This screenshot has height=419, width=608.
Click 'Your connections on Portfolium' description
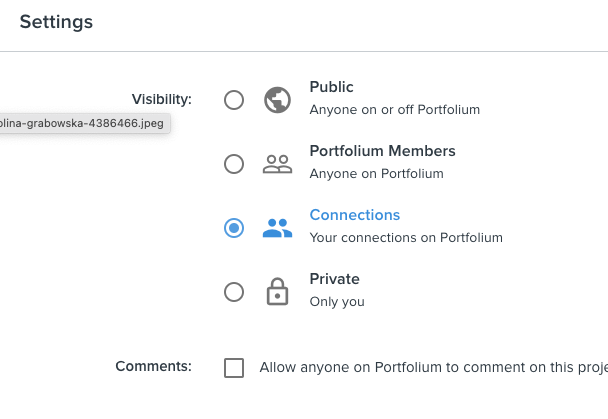click(x=406, y=238)
